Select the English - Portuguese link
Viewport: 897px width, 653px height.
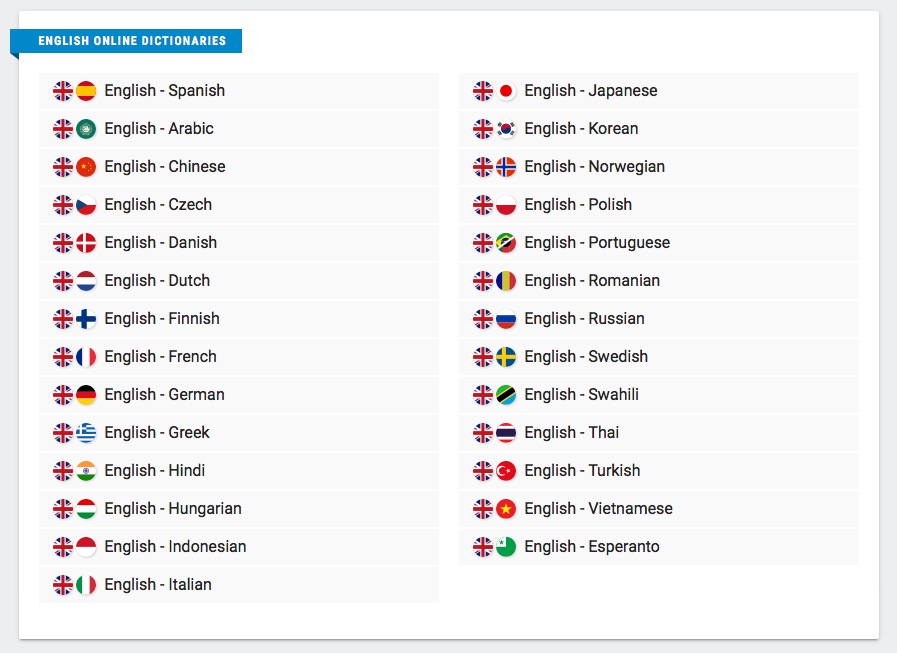(x=596, y=243)
